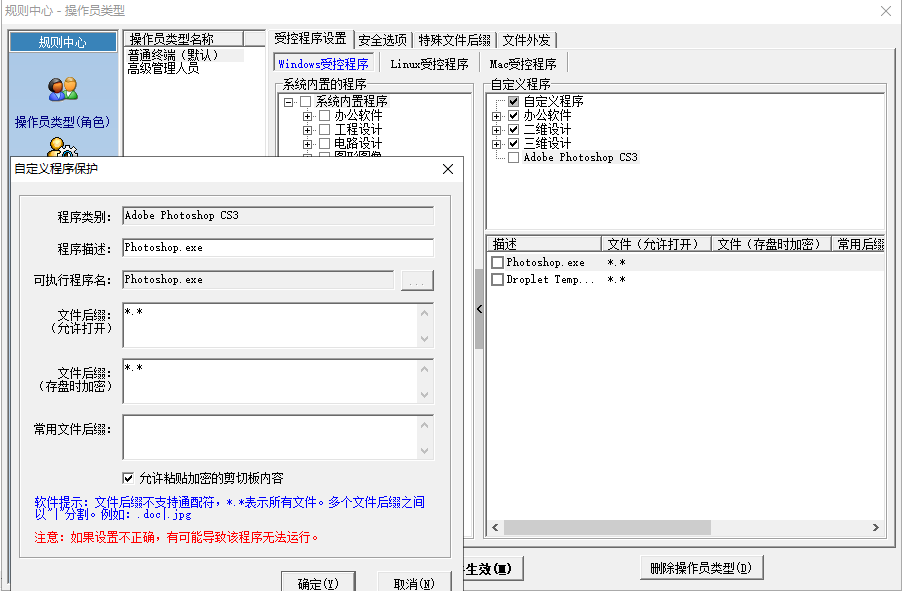Close the 规则中心 main window
Screen dimensions: 902x591
(886, 11)
